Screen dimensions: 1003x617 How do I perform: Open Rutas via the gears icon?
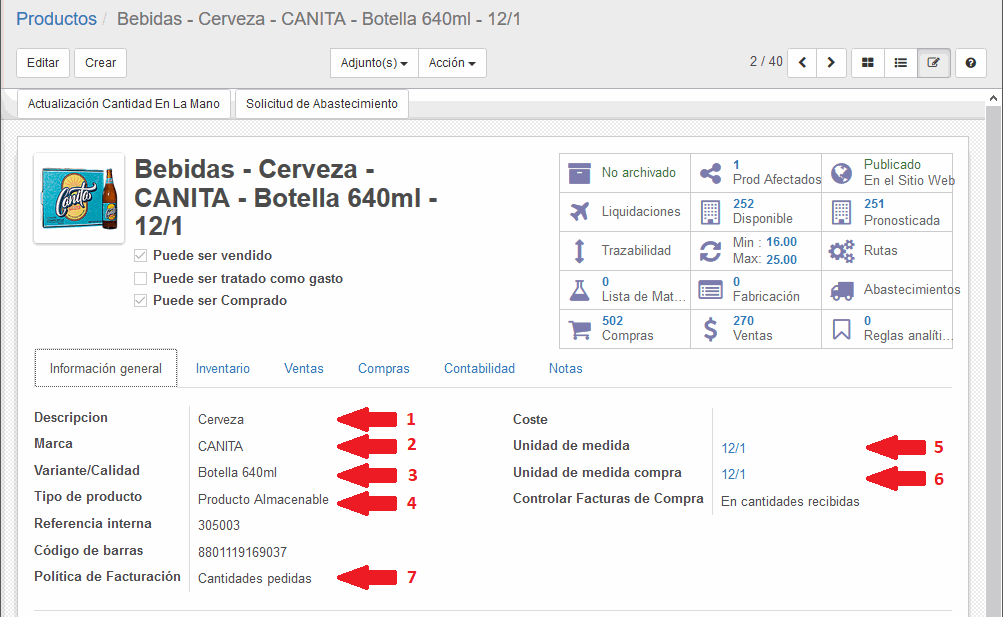coord(842,251)
